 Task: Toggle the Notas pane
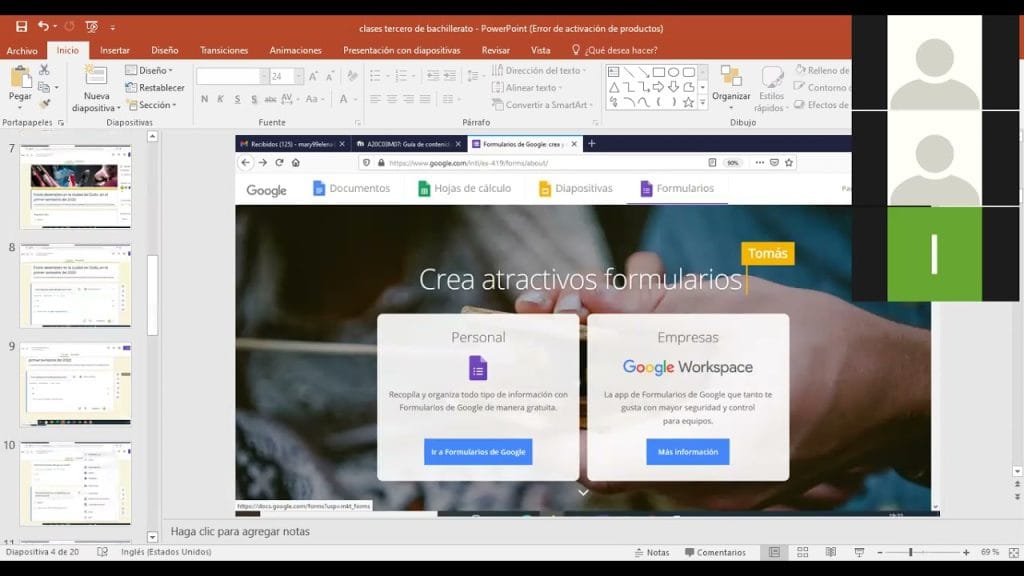tap(651, 552)
